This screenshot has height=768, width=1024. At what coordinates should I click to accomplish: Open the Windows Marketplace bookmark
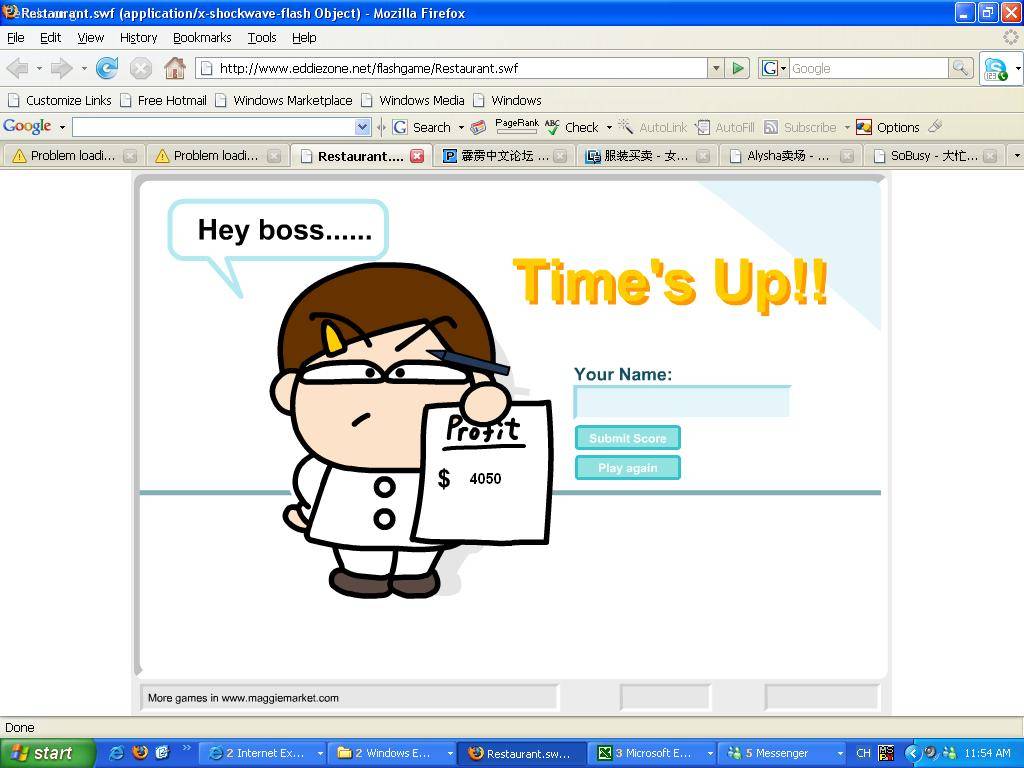click(284, 101)
